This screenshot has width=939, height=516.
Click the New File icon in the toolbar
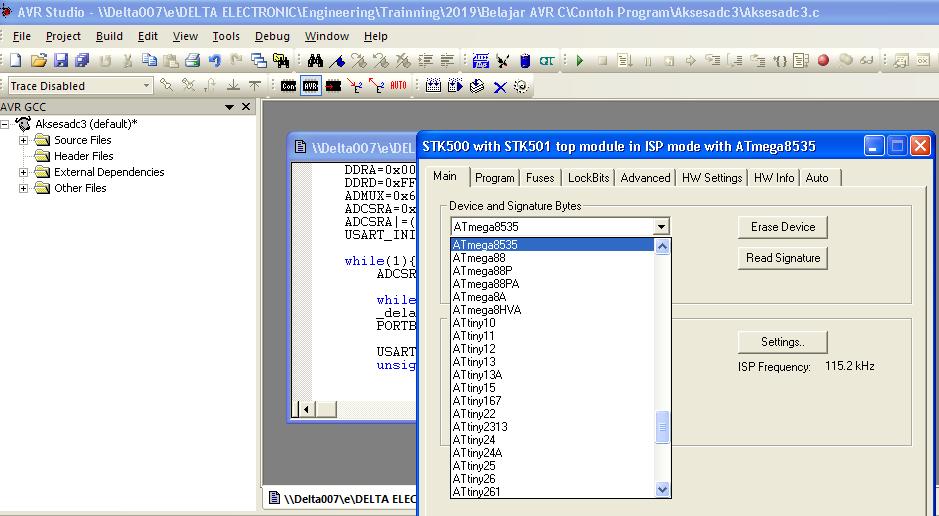tap(16, 61)
